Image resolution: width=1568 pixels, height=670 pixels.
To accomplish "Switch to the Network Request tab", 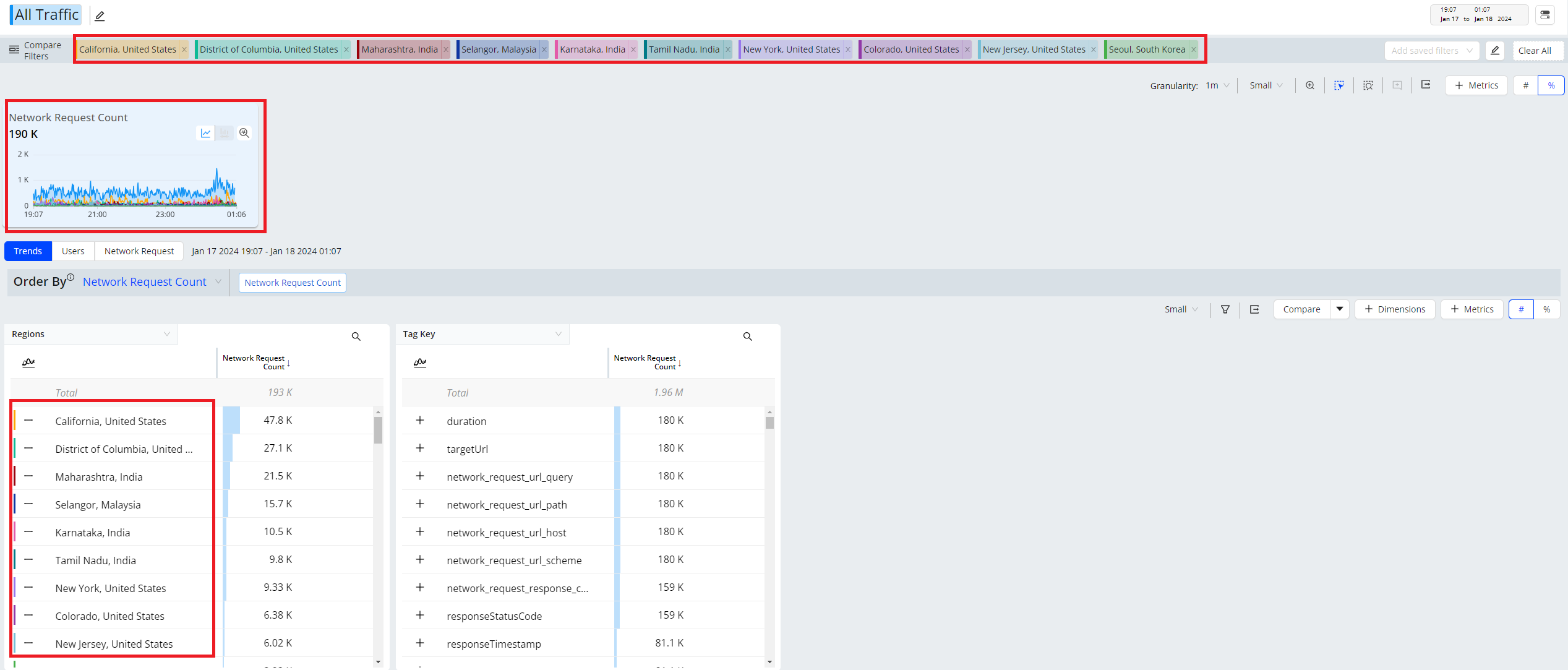I will [139, 251].
